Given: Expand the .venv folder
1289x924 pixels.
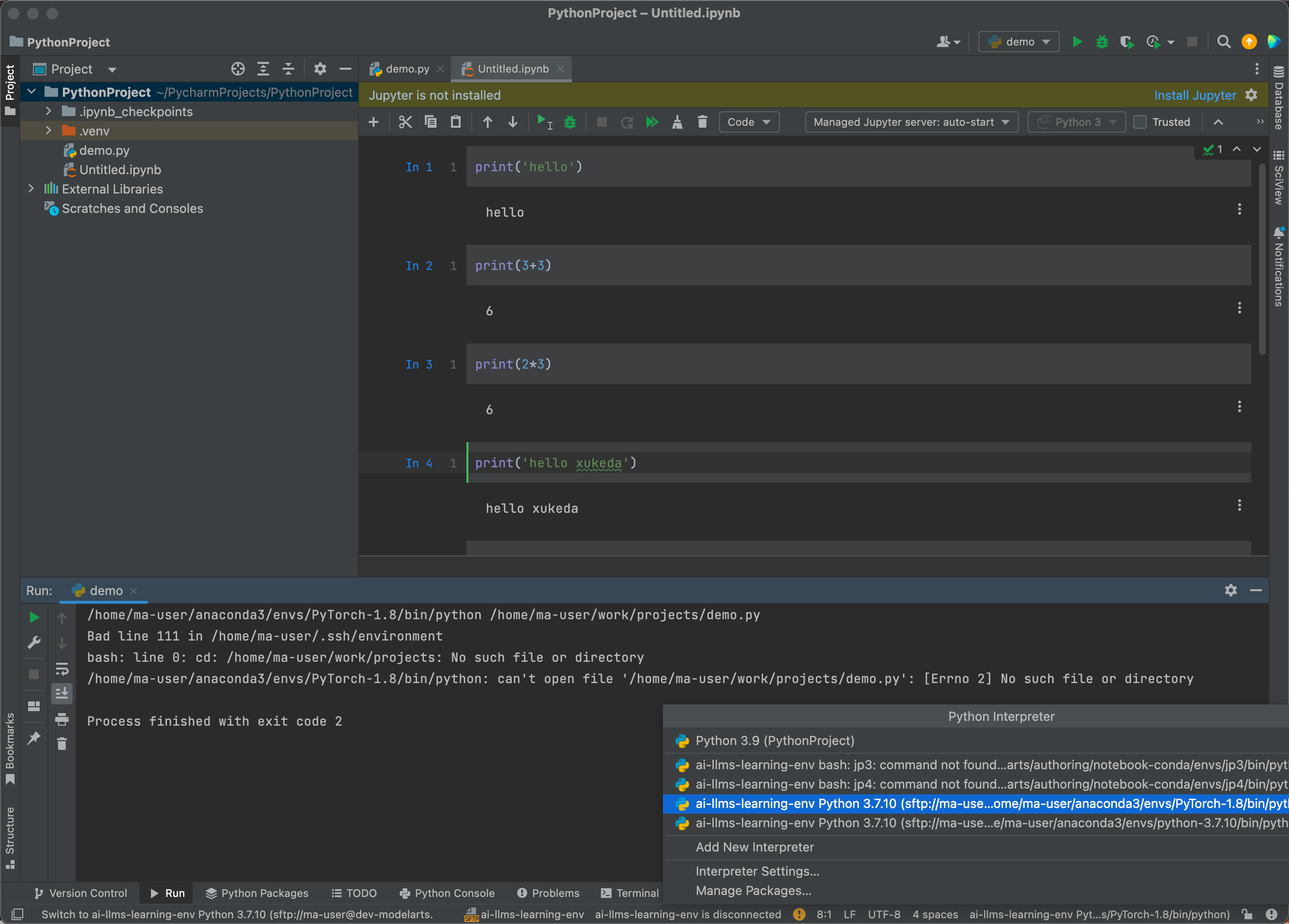Looking at the screenshot, I should pyautogui.click(x=49, y=131).
